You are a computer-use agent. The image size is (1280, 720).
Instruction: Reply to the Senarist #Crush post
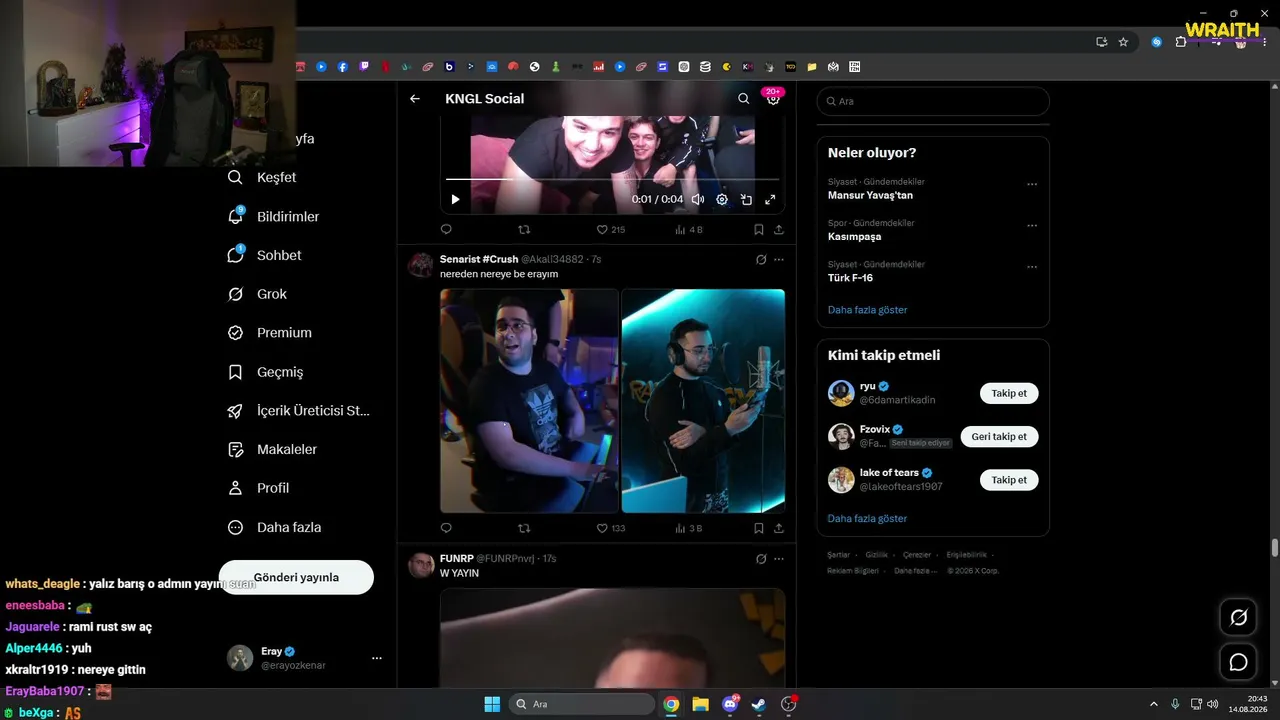tap(446, 528)
